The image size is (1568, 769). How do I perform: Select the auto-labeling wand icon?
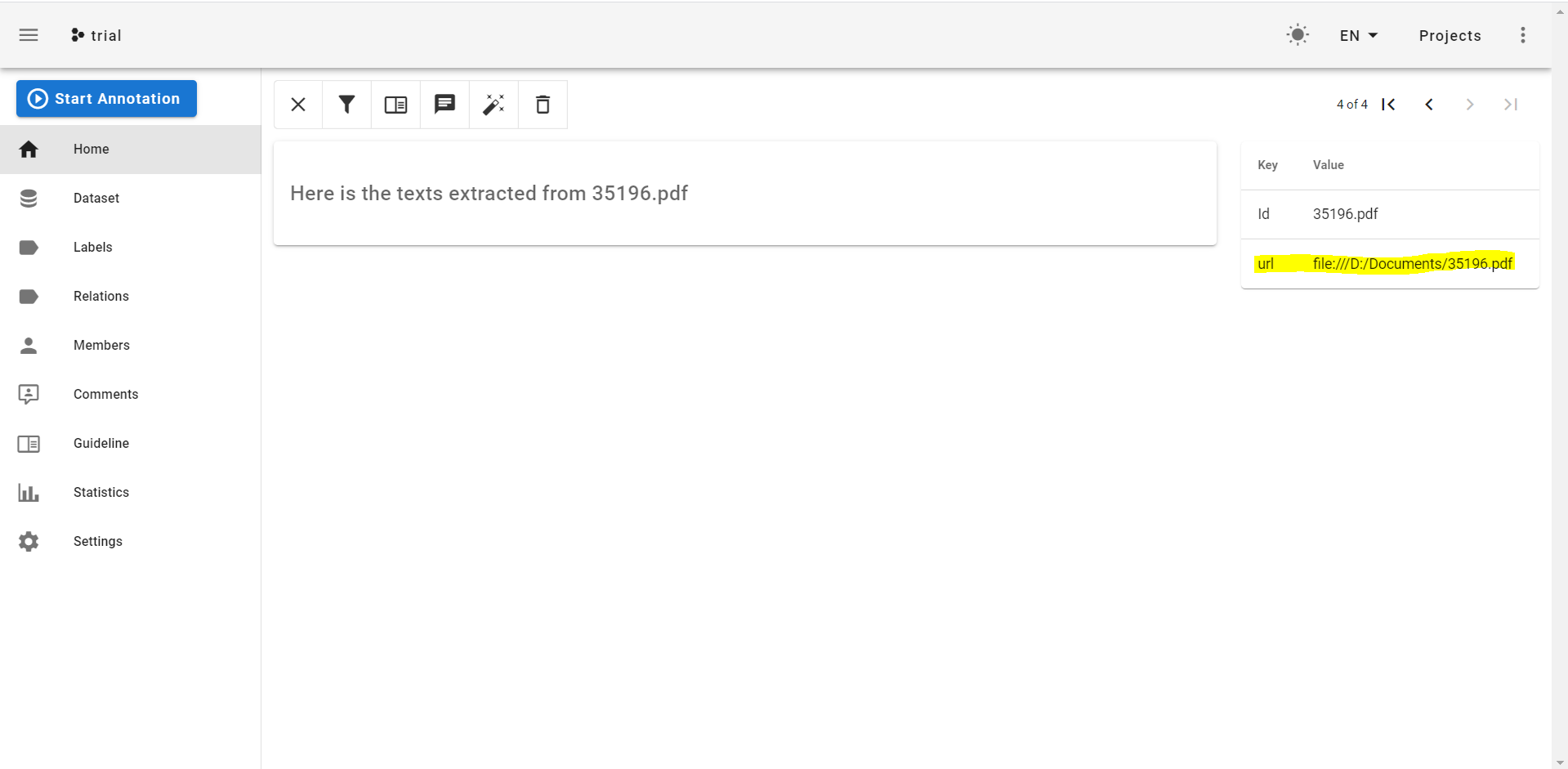point(494,104)
